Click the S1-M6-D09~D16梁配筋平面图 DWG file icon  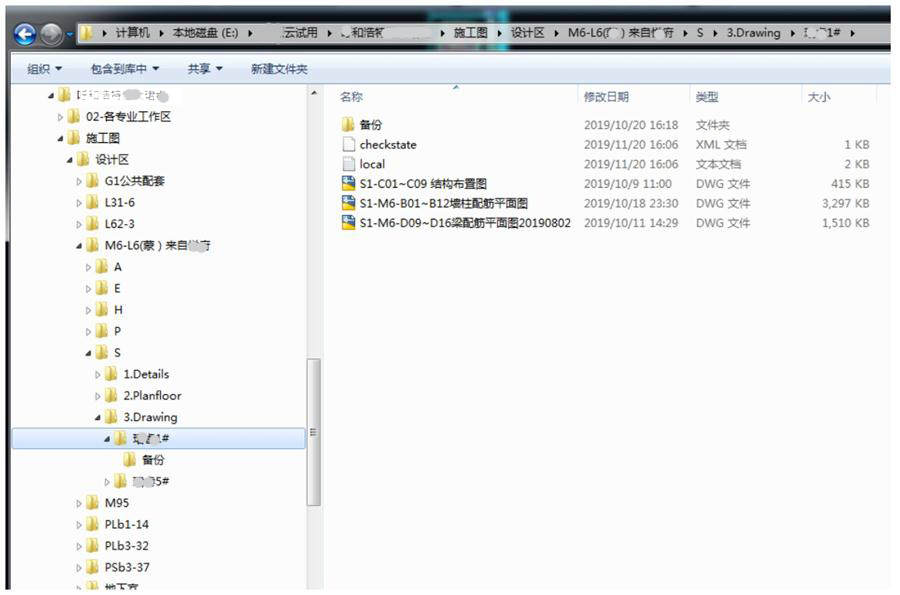pyautogui.click(x=349, y=223)
